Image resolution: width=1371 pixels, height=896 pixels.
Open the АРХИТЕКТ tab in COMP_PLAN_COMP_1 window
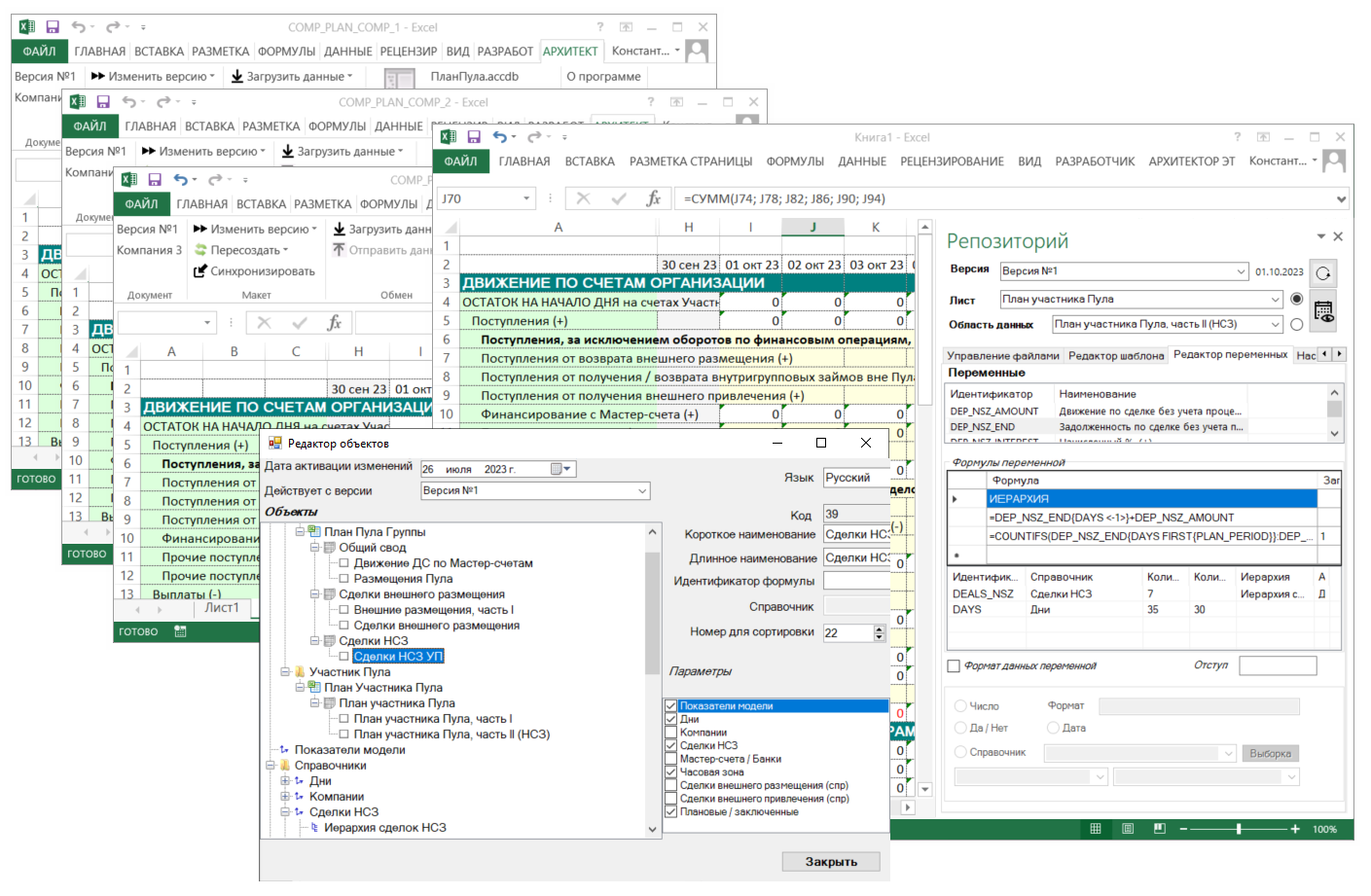coord(570,52)
